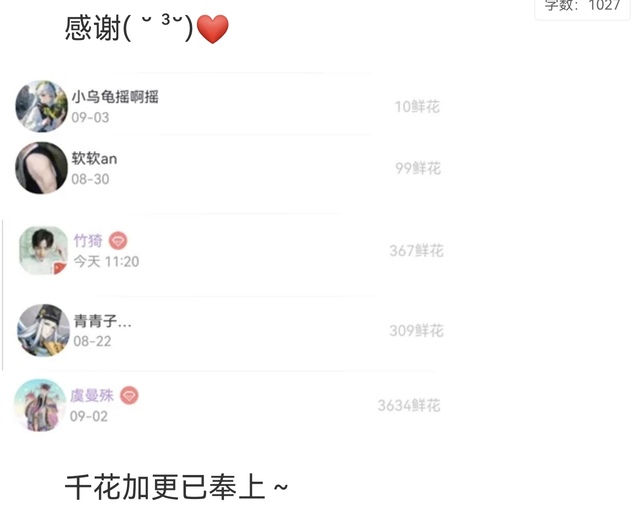The image size is (640, 515).
Task: Open 竹猗 profile avatar
Action: click(43, 250)
